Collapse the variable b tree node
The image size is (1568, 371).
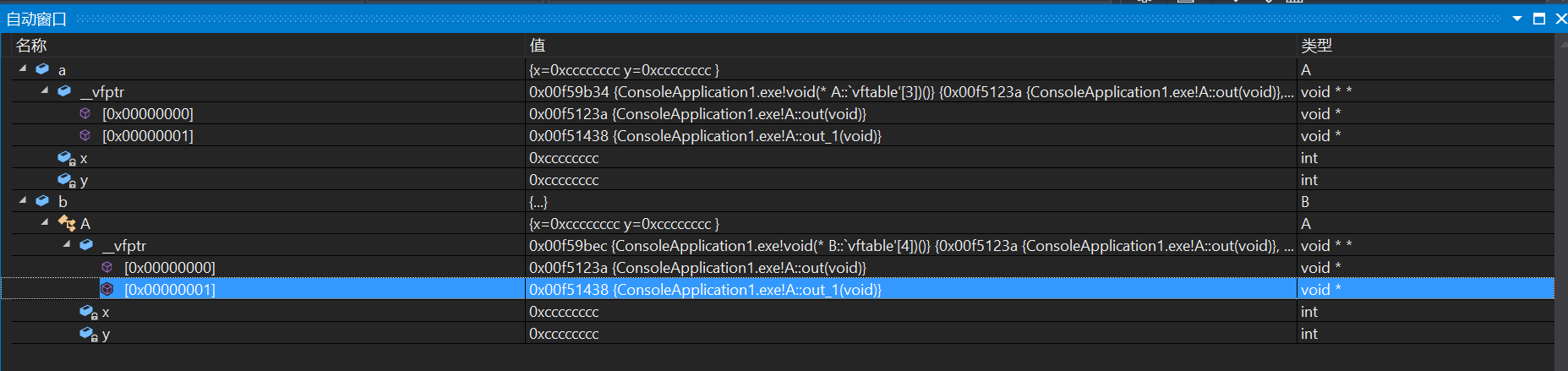tap(23, 200)
